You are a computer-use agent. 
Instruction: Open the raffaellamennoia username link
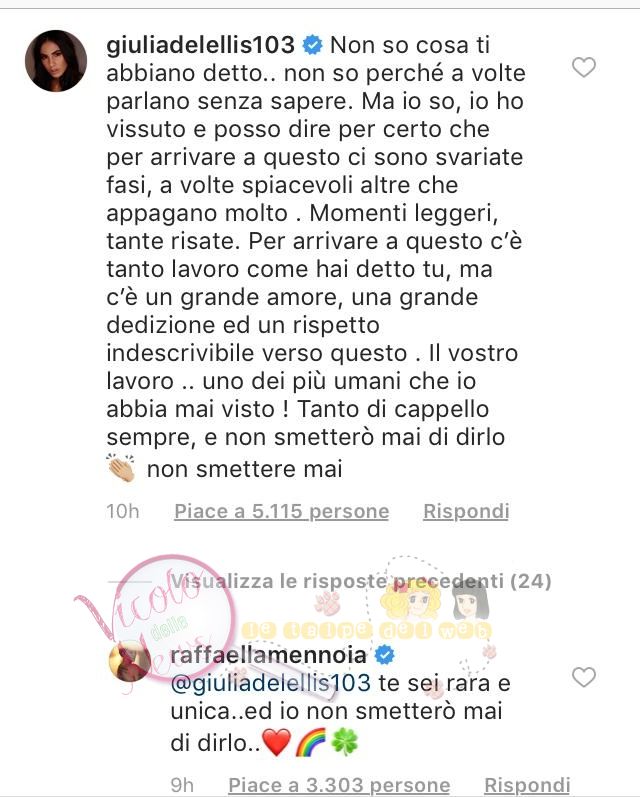(268, 655)
